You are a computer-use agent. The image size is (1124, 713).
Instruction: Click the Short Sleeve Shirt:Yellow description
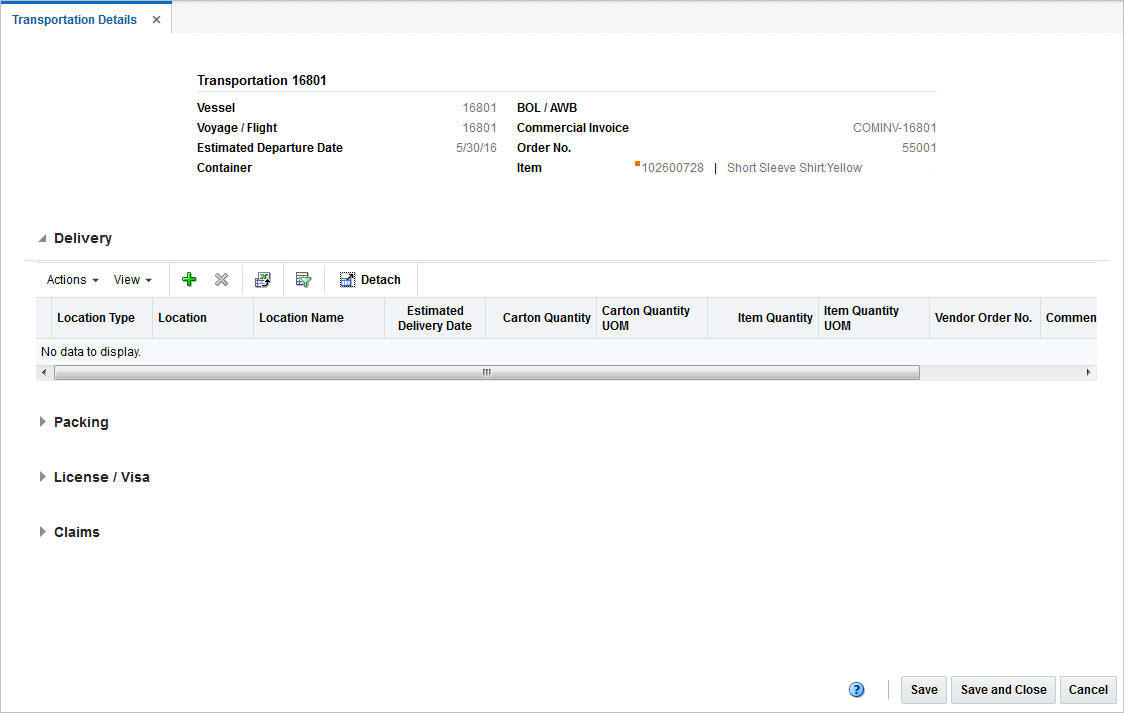[794, 168]
